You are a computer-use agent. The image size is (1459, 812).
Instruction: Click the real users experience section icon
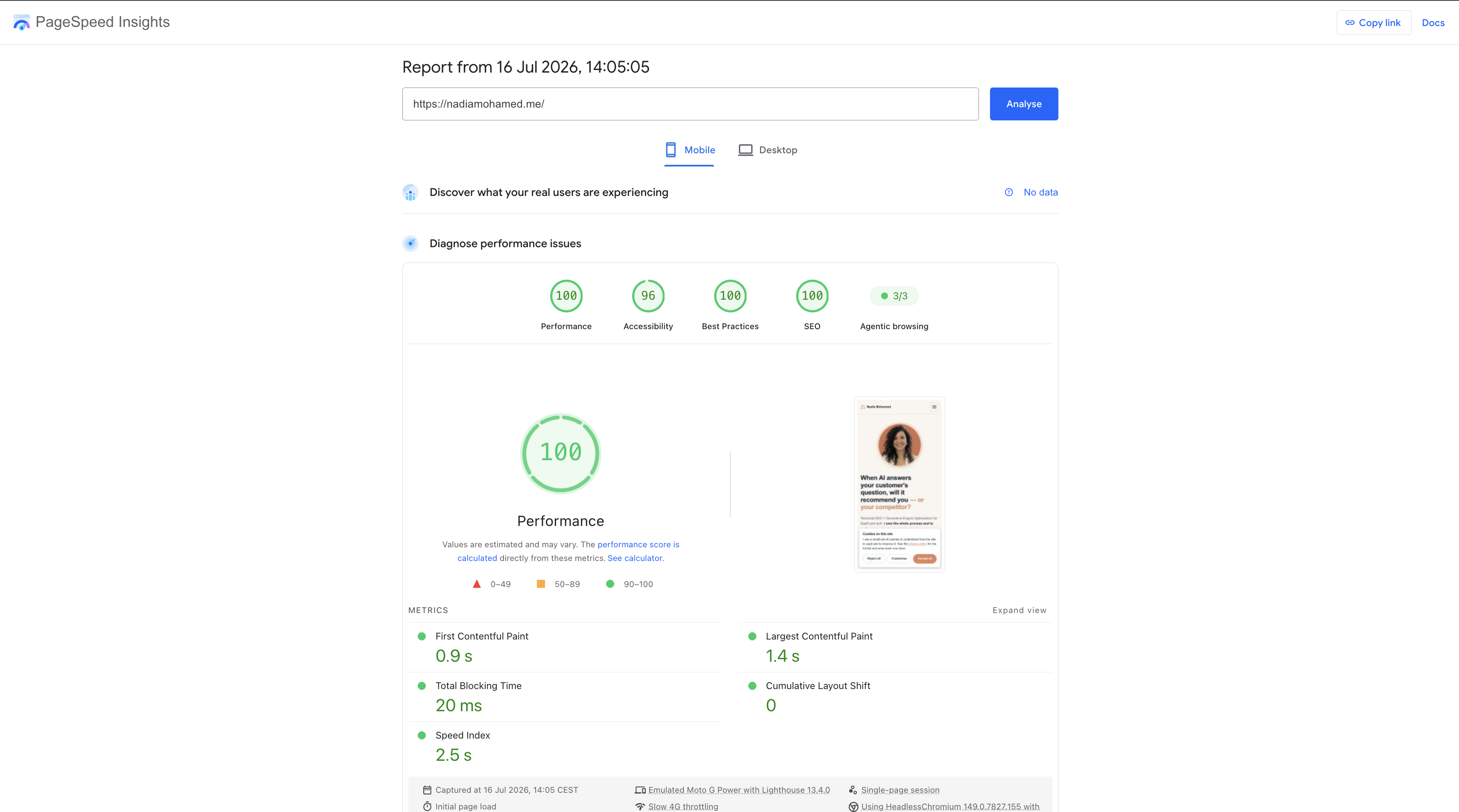coord(410,193)
